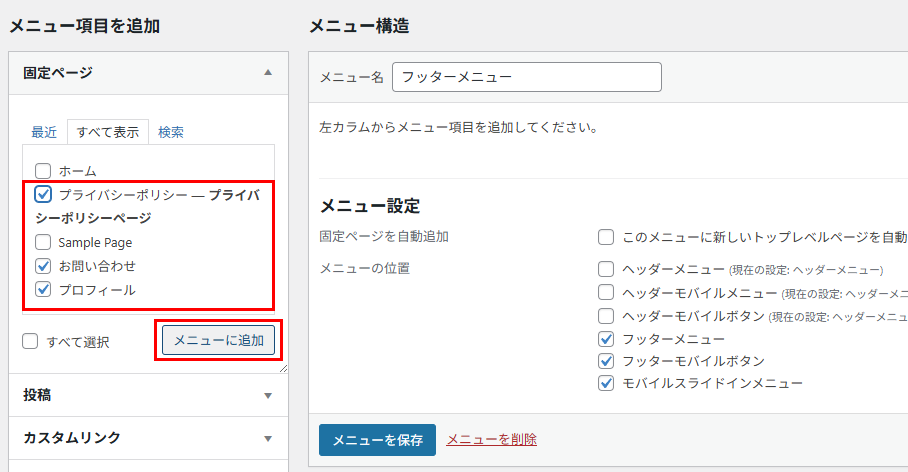This screenshot has width=908, height=472.
Task: Open the 検索 tab
Action: (x=171, y=132)
